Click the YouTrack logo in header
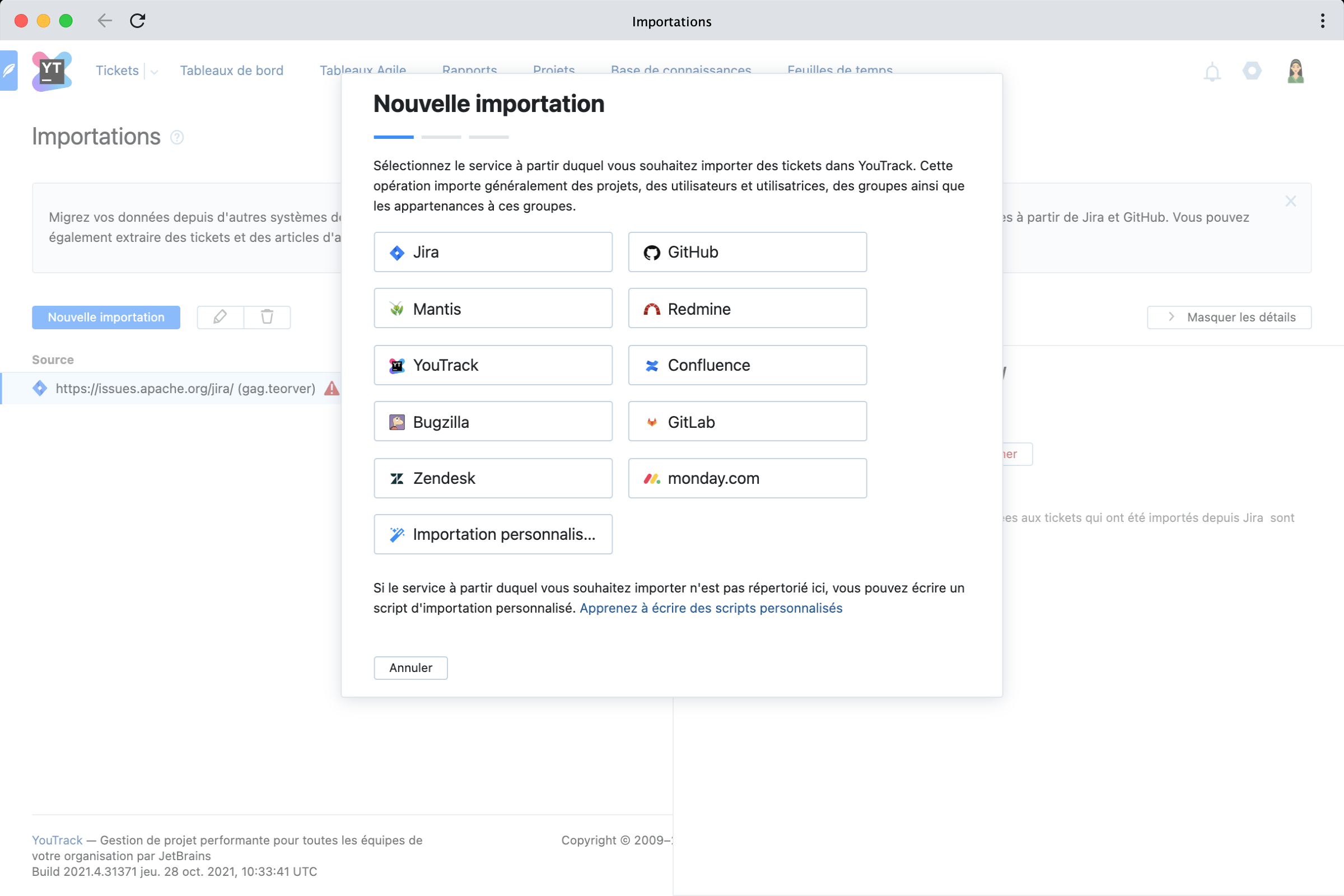The image size is (1344, 896). coord(52,72)
